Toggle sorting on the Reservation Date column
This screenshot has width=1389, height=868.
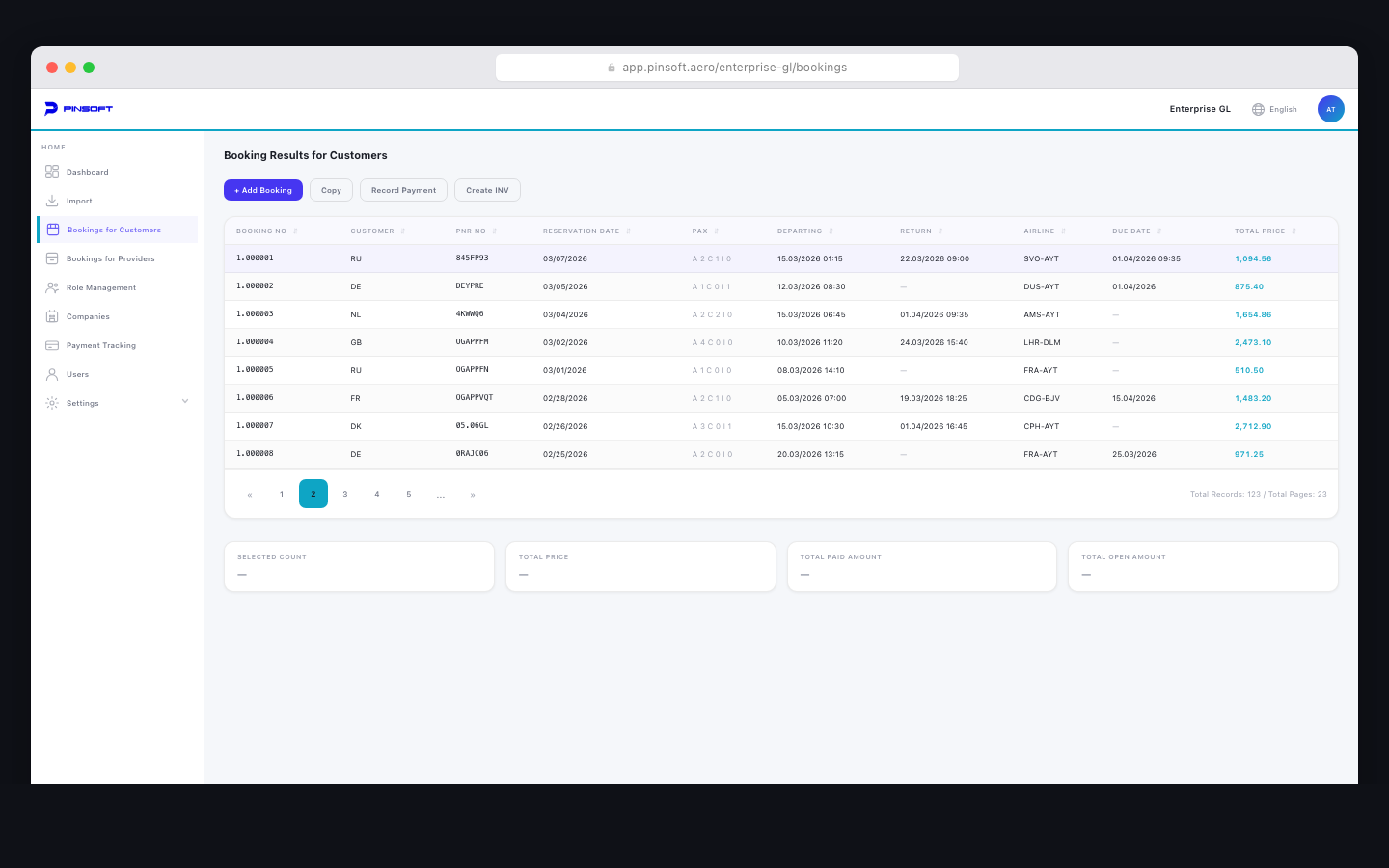629,231
